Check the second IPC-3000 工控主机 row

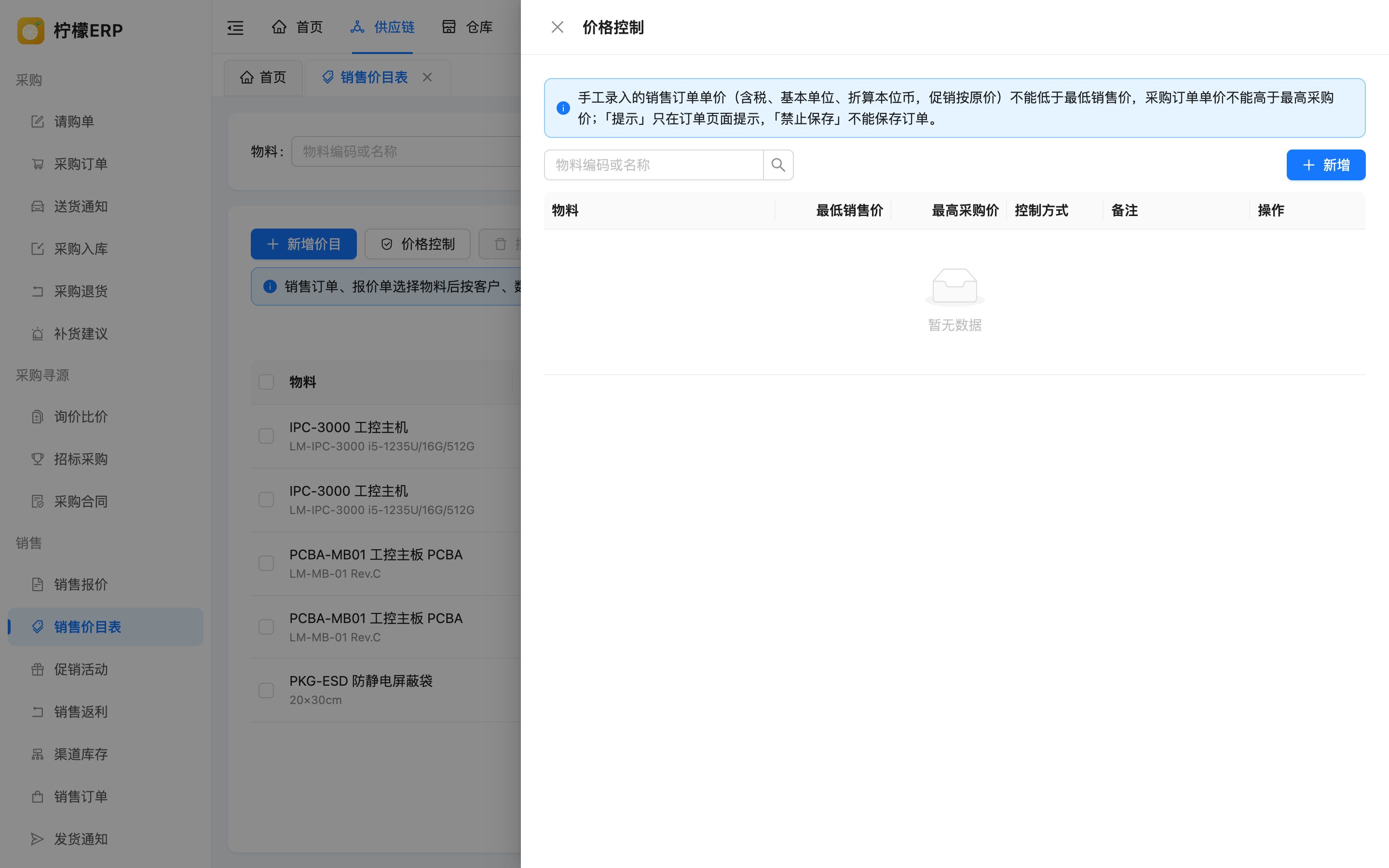coord(266,500)
